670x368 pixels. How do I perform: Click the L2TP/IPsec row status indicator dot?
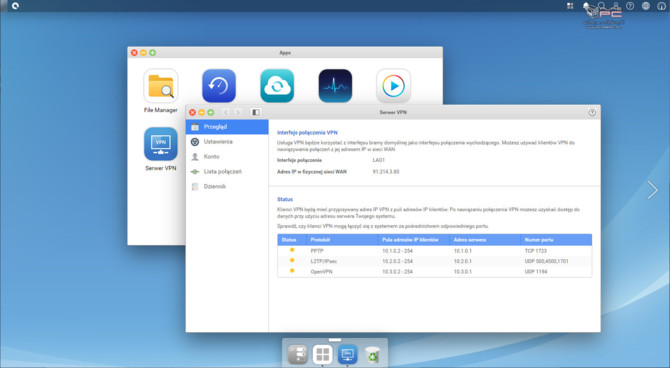point(292,260)
